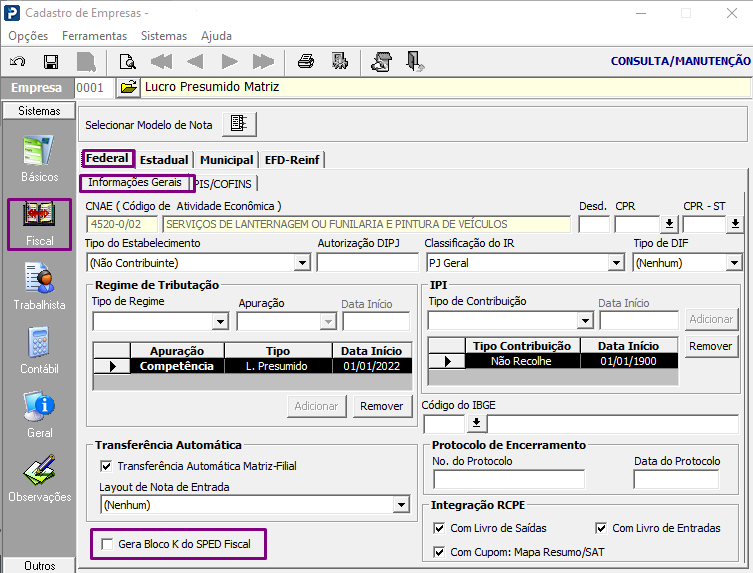
Task: Open the company folder lookup icon
Action: point(128,88)
